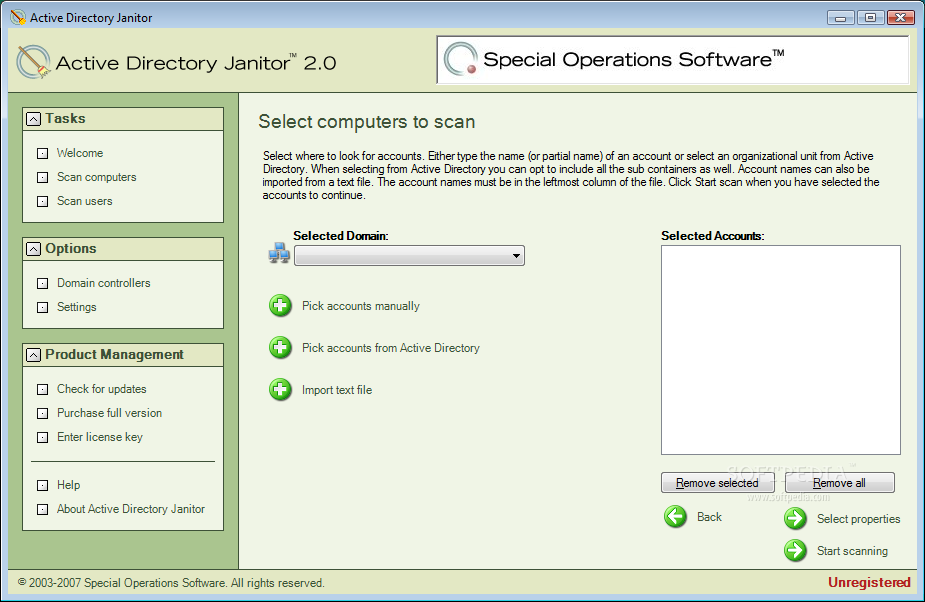Viewport: 925px width, 602px height.
Task: Open Enter license key item
Action: coord(100,437)
